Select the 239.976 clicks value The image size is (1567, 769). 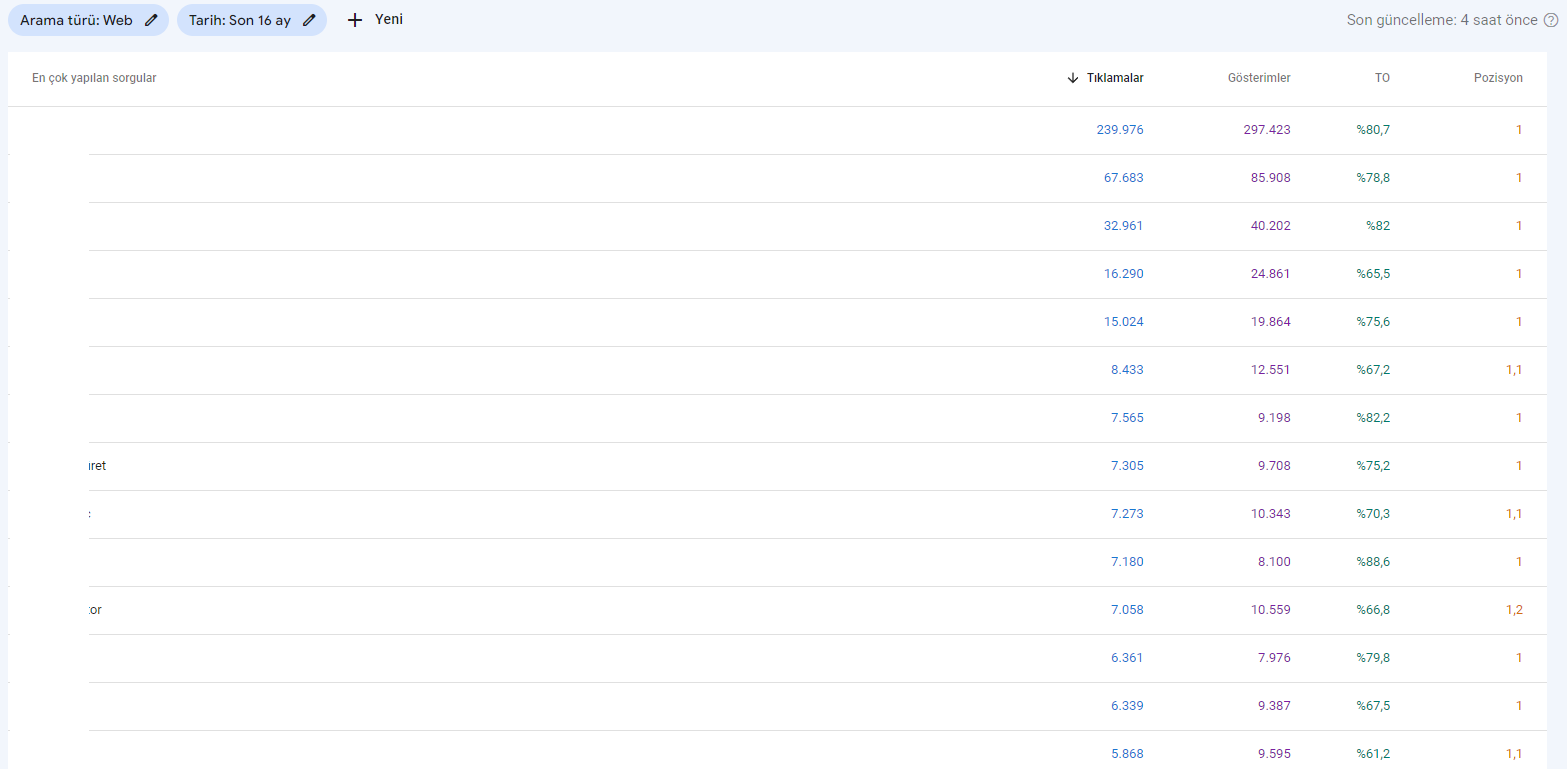coord(1120,130)
